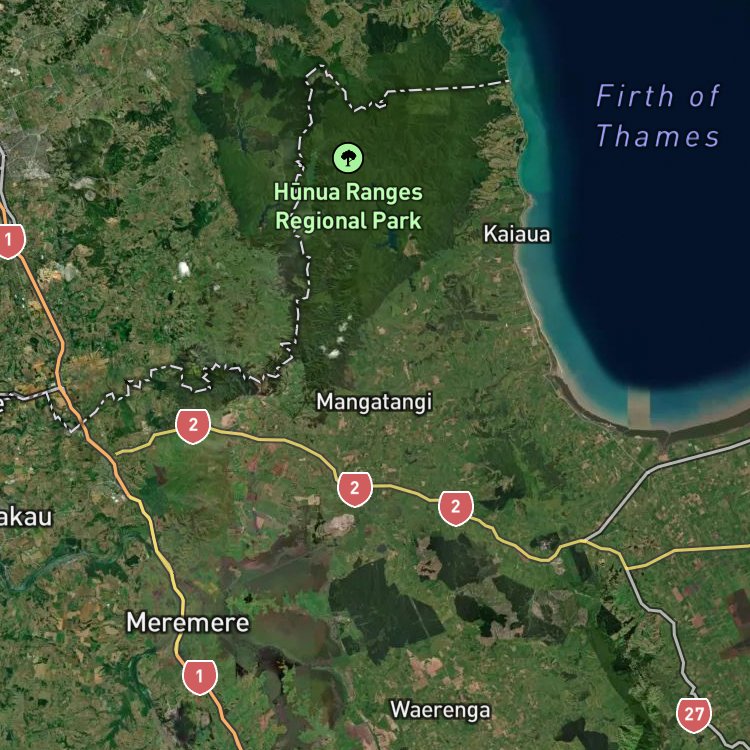This screenshot has width=750, height=750.
Task: Click the white dashed boundary line north of the park
Action: coord(445,88)
